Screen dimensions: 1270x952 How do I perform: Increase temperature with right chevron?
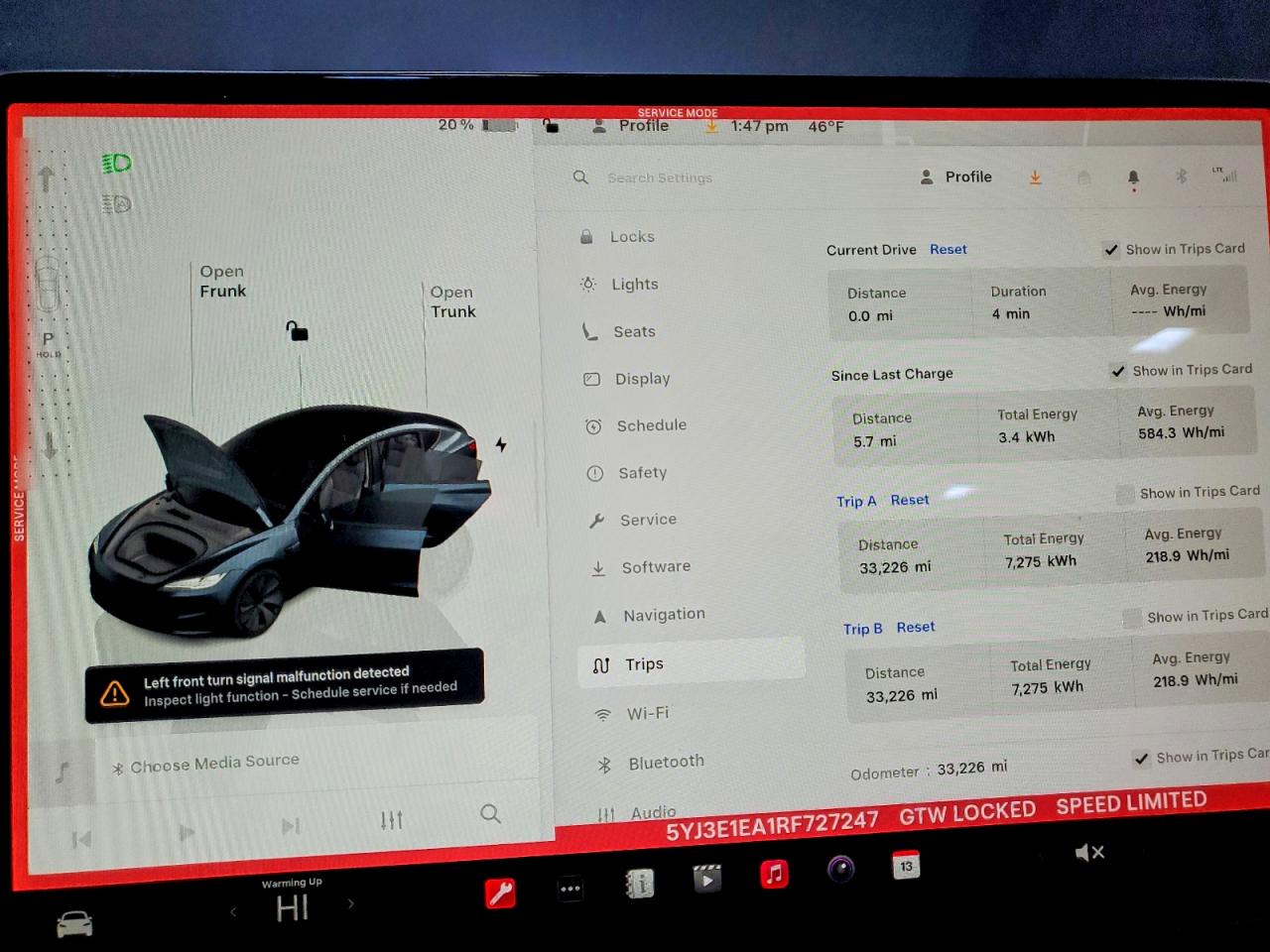click(351, 903)
